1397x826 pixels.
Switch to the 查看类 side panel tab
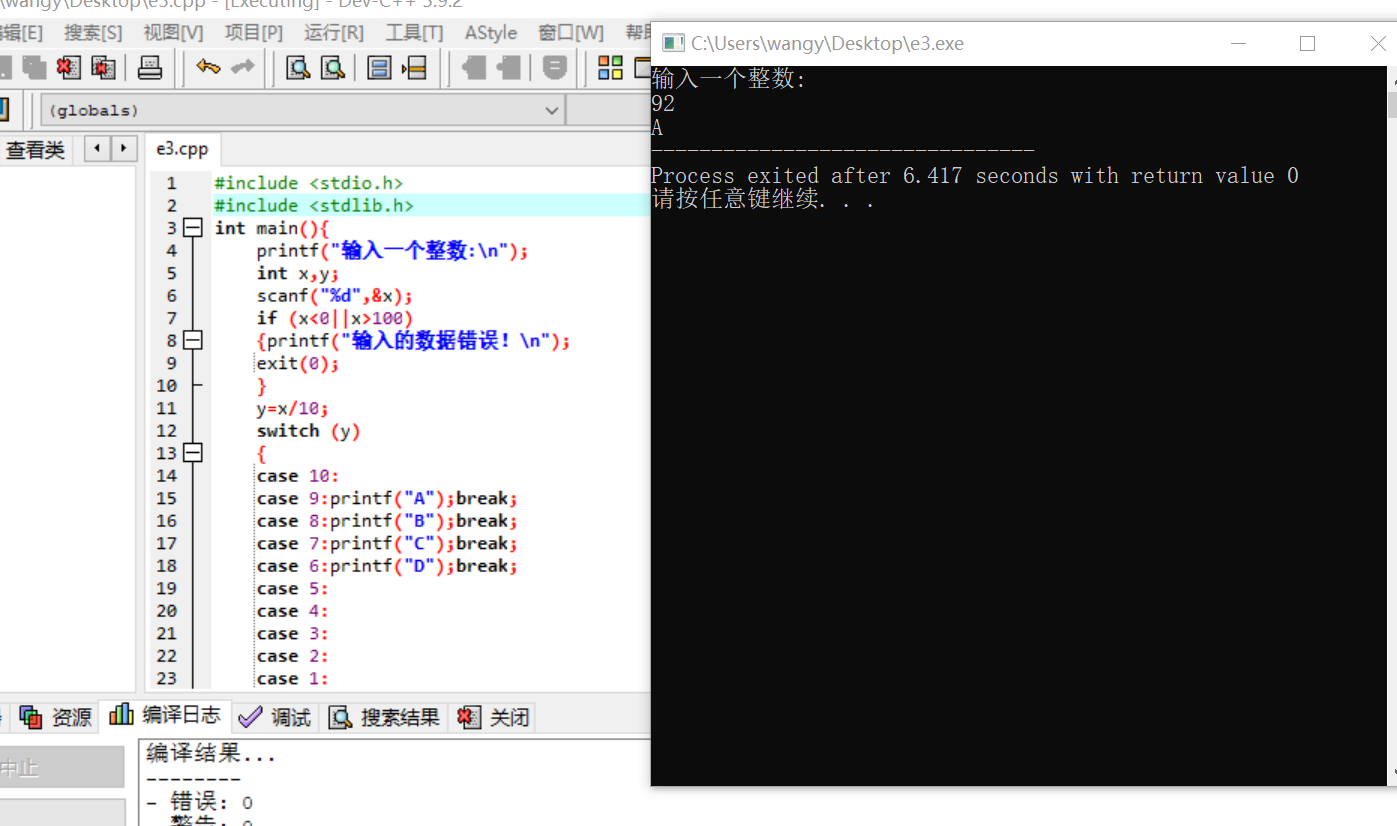coord(35,150)
